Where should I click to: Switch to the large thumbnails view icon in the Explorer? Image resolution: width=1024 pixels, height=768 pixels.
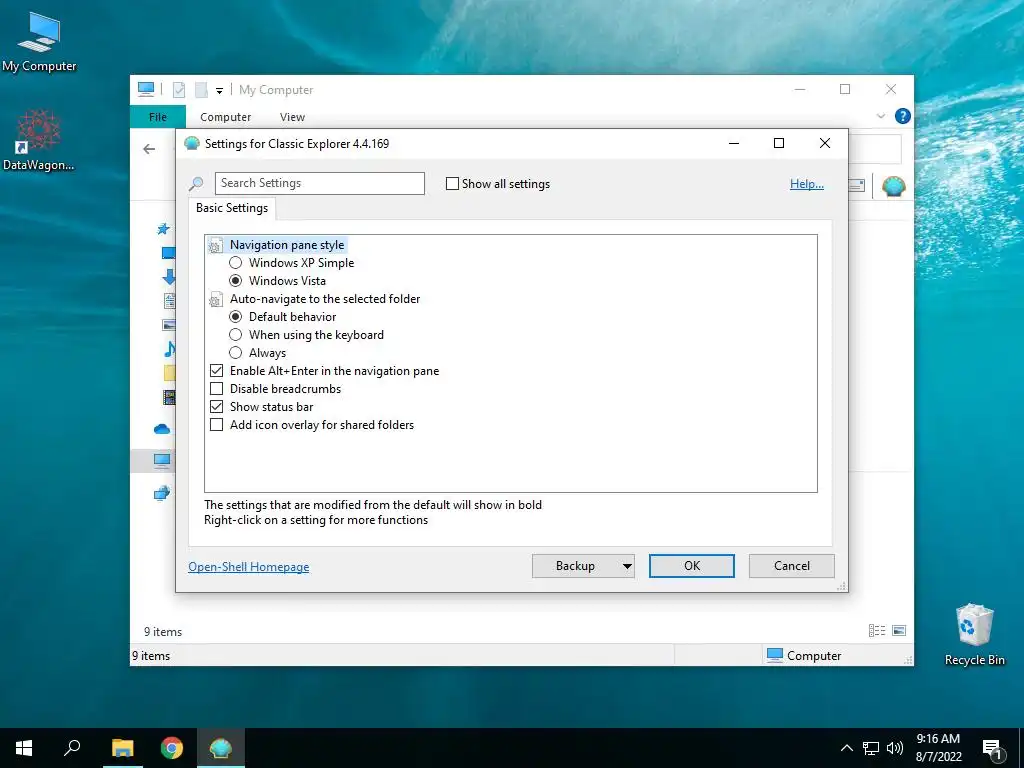[x=899, y=630]
